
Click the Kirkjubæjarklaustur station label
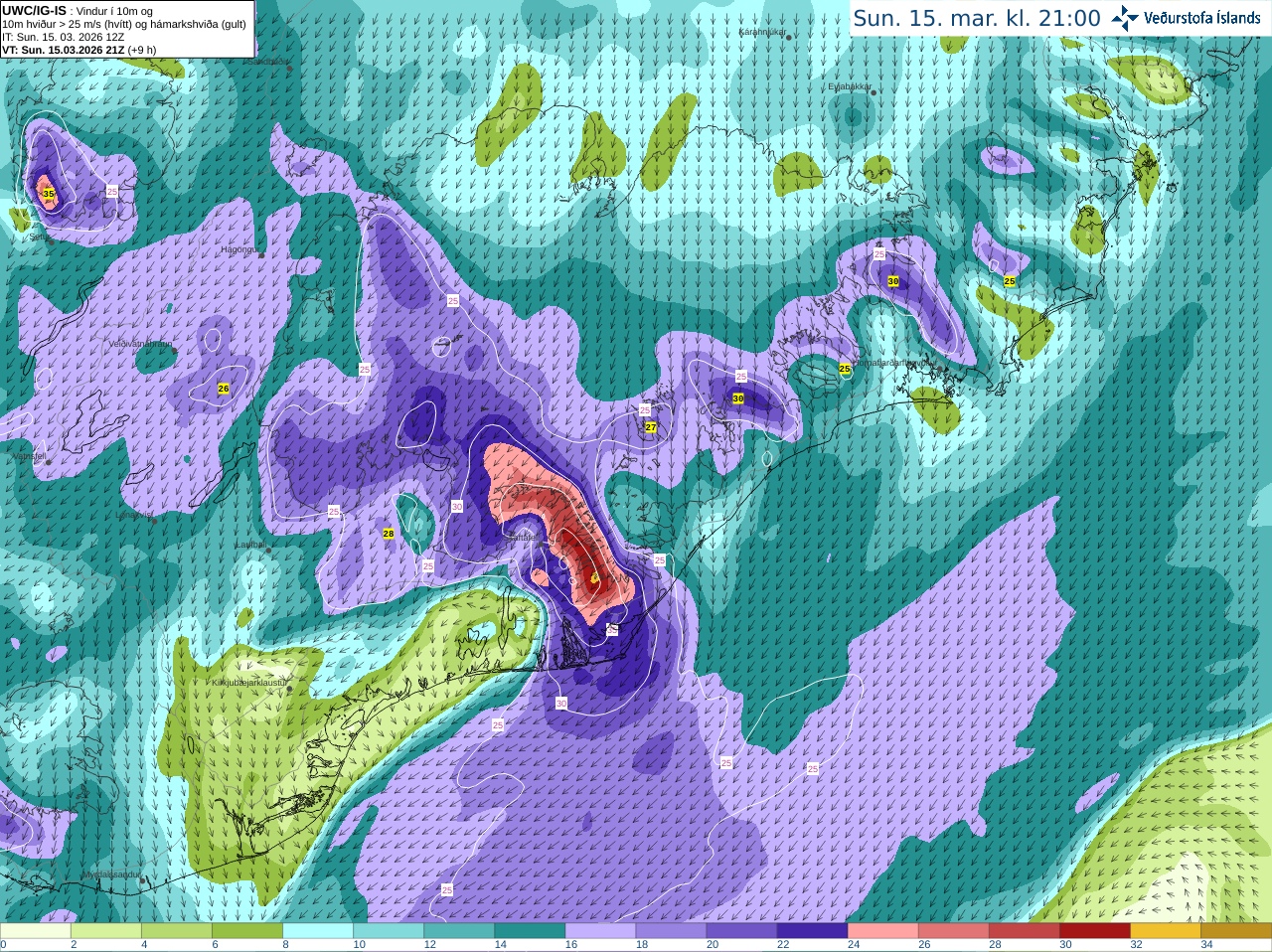[x=249, y=684]
